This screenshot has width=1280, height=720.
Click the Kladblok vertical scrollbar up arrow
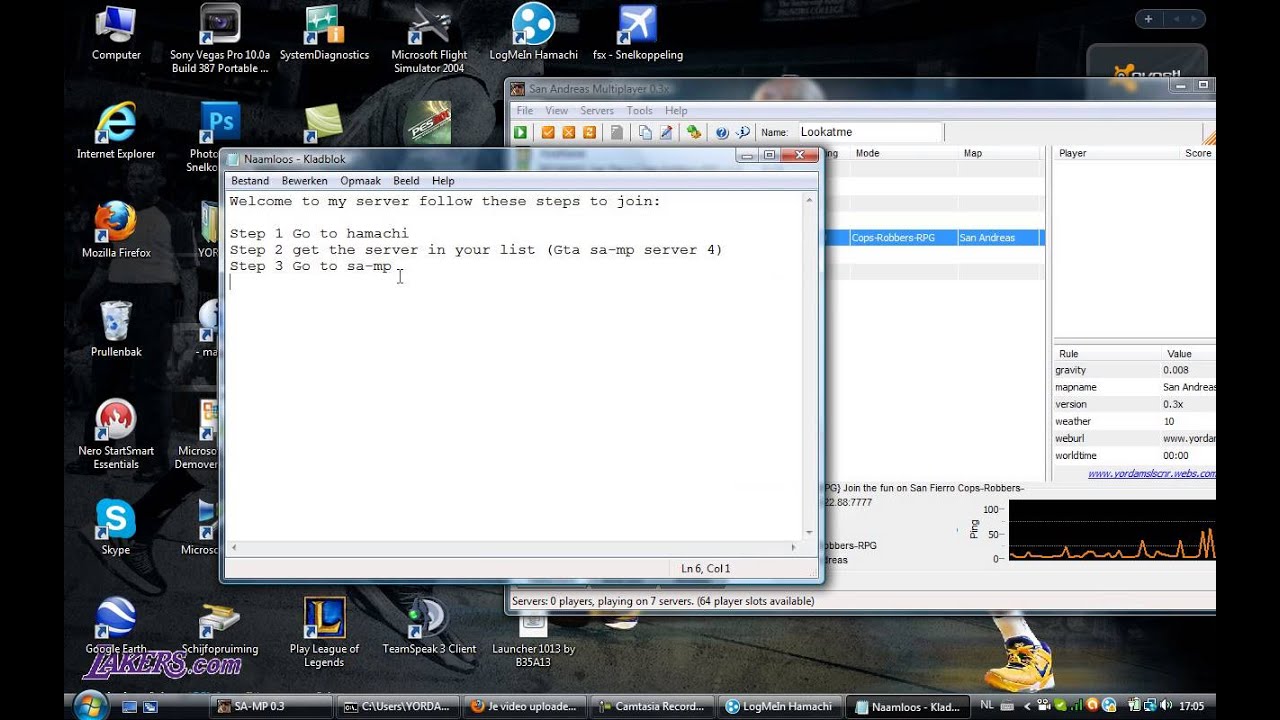809,201
